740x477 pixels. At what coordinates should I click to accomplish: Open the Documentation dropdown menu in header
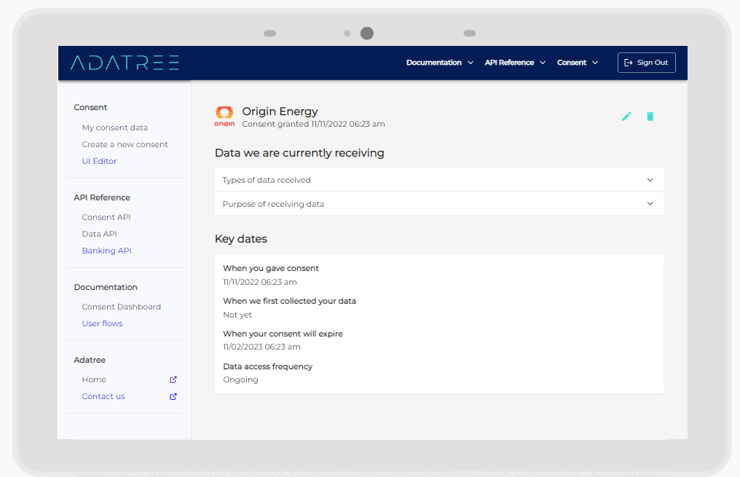coord(439,63)
